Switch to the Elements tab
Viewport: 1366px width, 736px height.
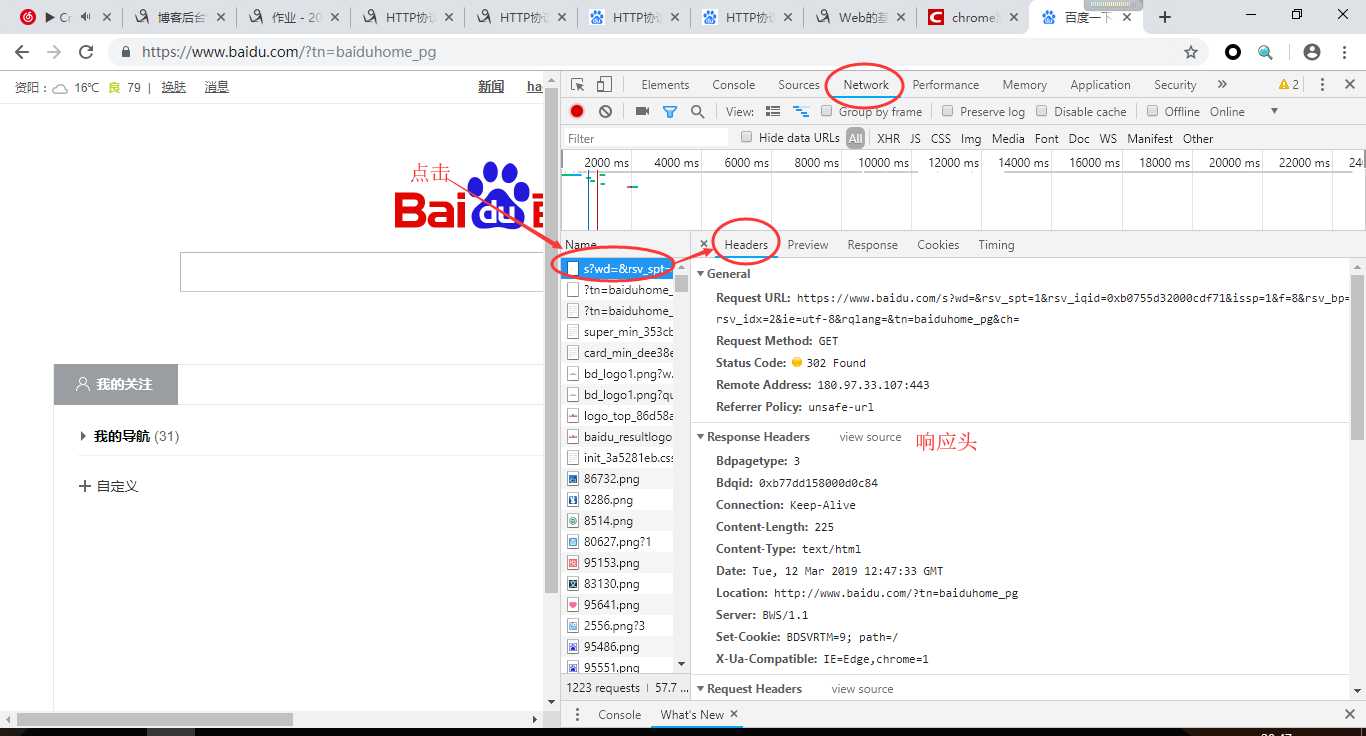click(x=665, y=85)
